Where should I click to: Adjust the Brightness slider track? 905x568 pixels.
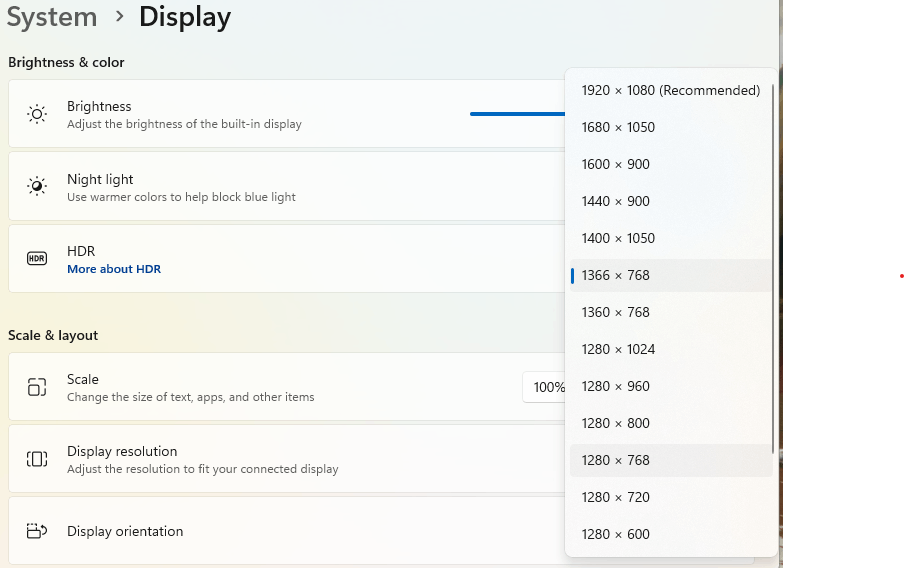(518, 114)
